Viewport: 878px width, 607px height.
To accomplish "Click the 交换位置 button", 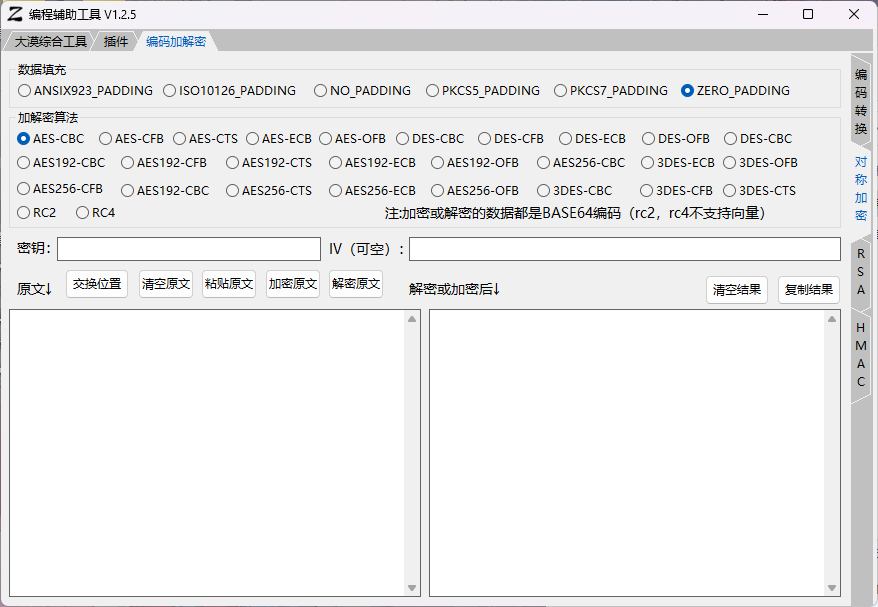I will (x=97, y=284).
